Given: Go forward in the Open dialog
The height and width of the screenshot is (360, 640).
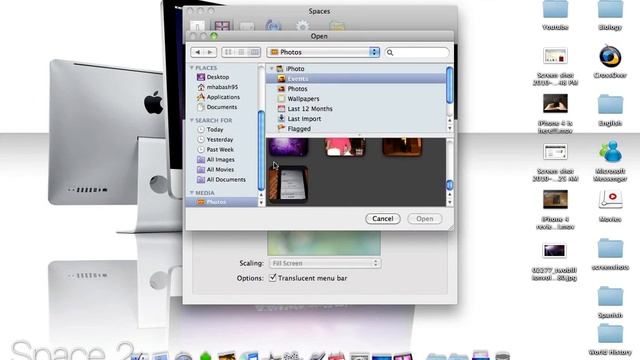Looking at the screenshot, I should coord(210,52).
